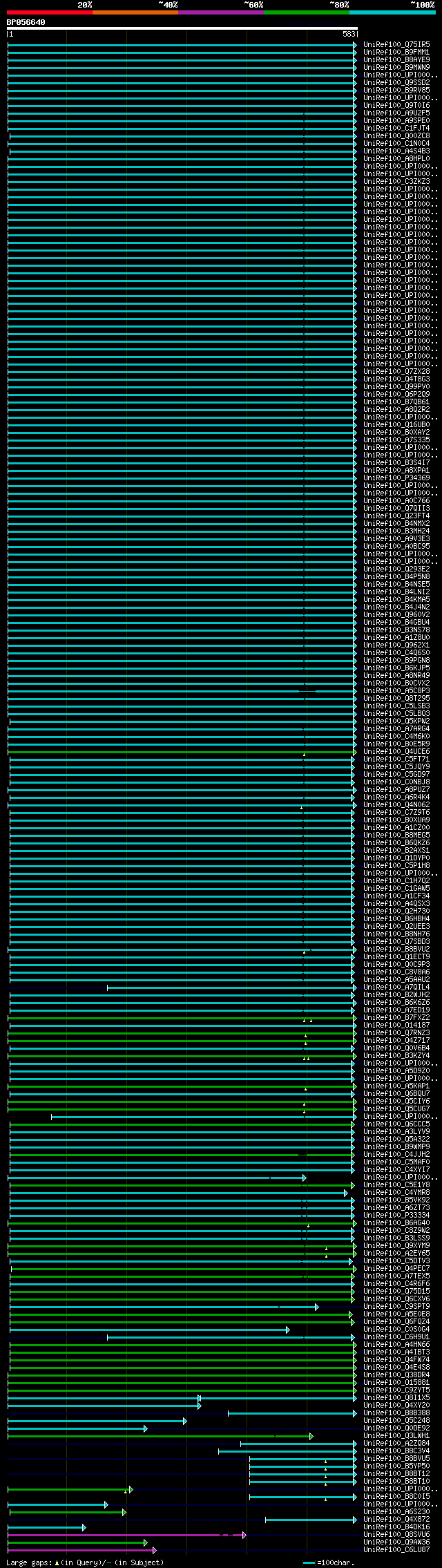Open hit UniRef100_Q75IR5
The height and width of the screenshot is (1568, 442).
pos(396,44)
